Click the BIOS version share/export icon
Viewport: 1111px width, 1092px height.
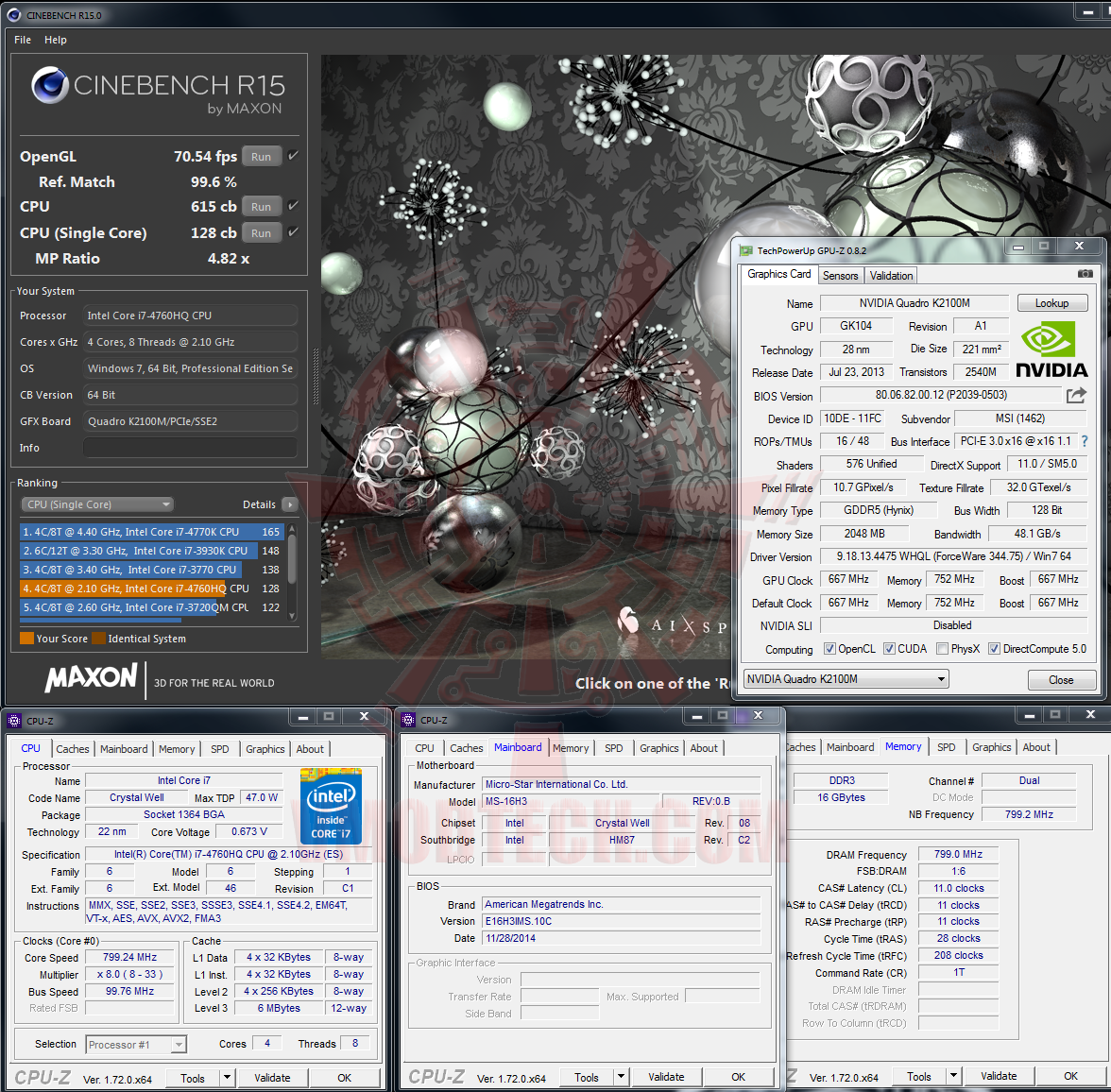[x=1076, y=396]
